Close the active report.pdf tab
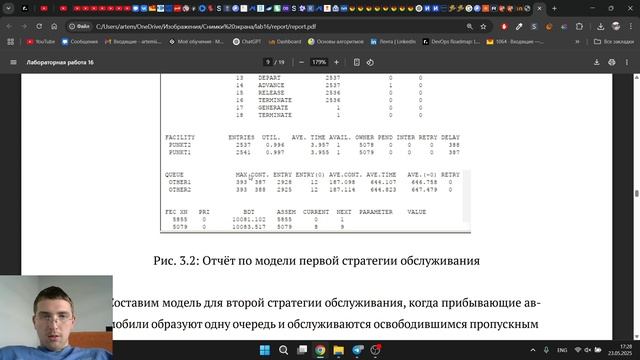The width and height of the screenshot is (640, 360). pyautogui.click(x=540, y=8)
